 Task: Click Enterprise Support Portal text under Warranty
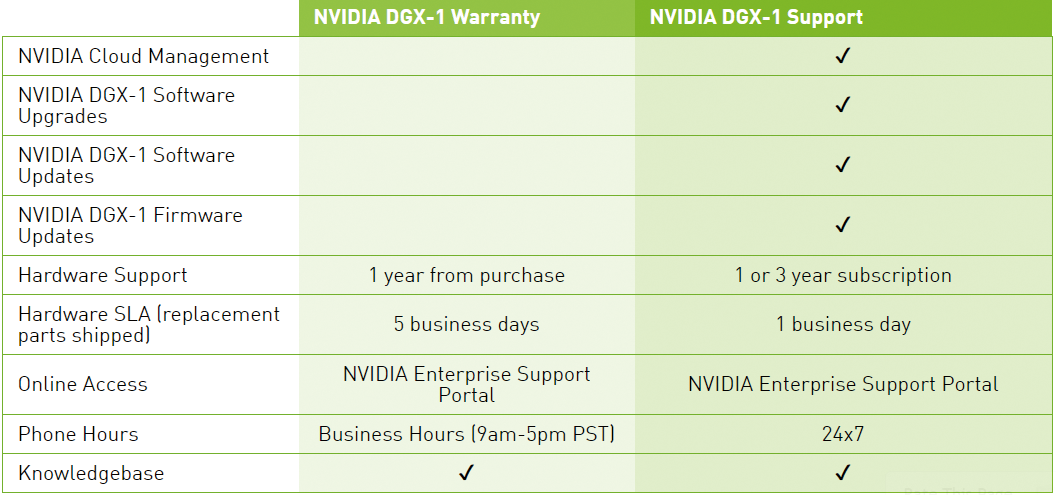click(x=467, y=385)
